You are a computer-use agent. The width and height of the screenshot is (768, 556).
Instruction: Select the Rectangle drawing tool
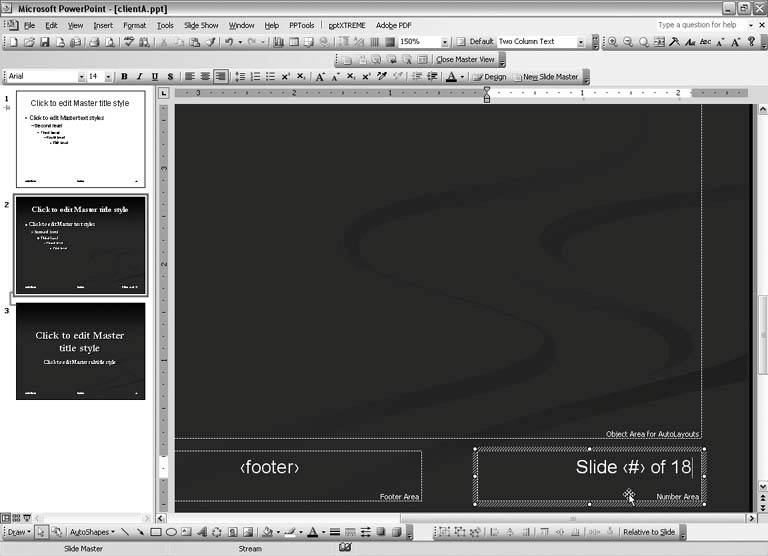coord(156,532)
